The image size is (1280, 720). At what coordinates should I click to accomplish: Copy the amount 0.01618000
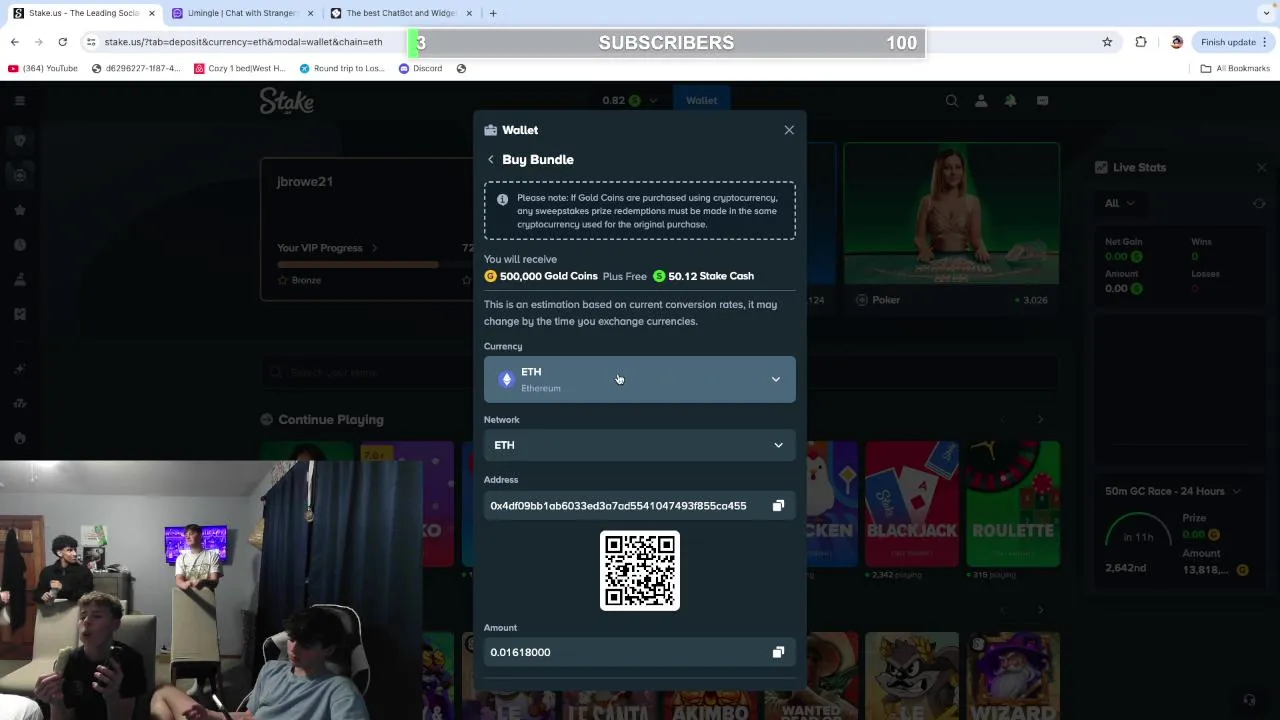778,652
